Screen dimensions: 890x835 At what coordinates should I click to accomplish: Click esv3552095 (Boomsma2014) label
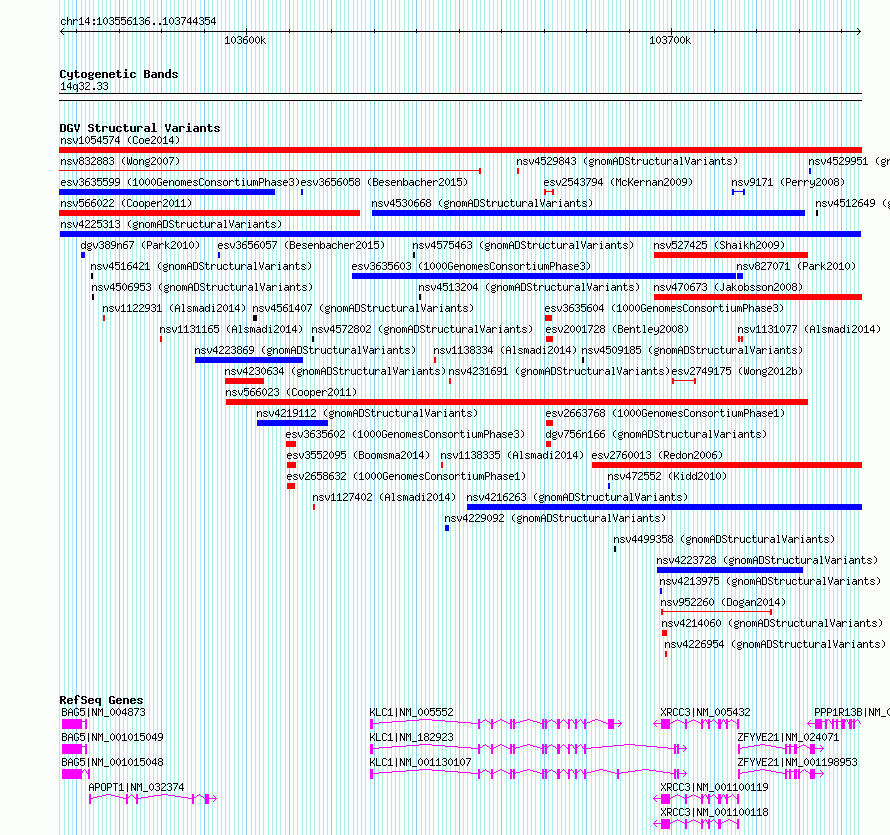358,455
